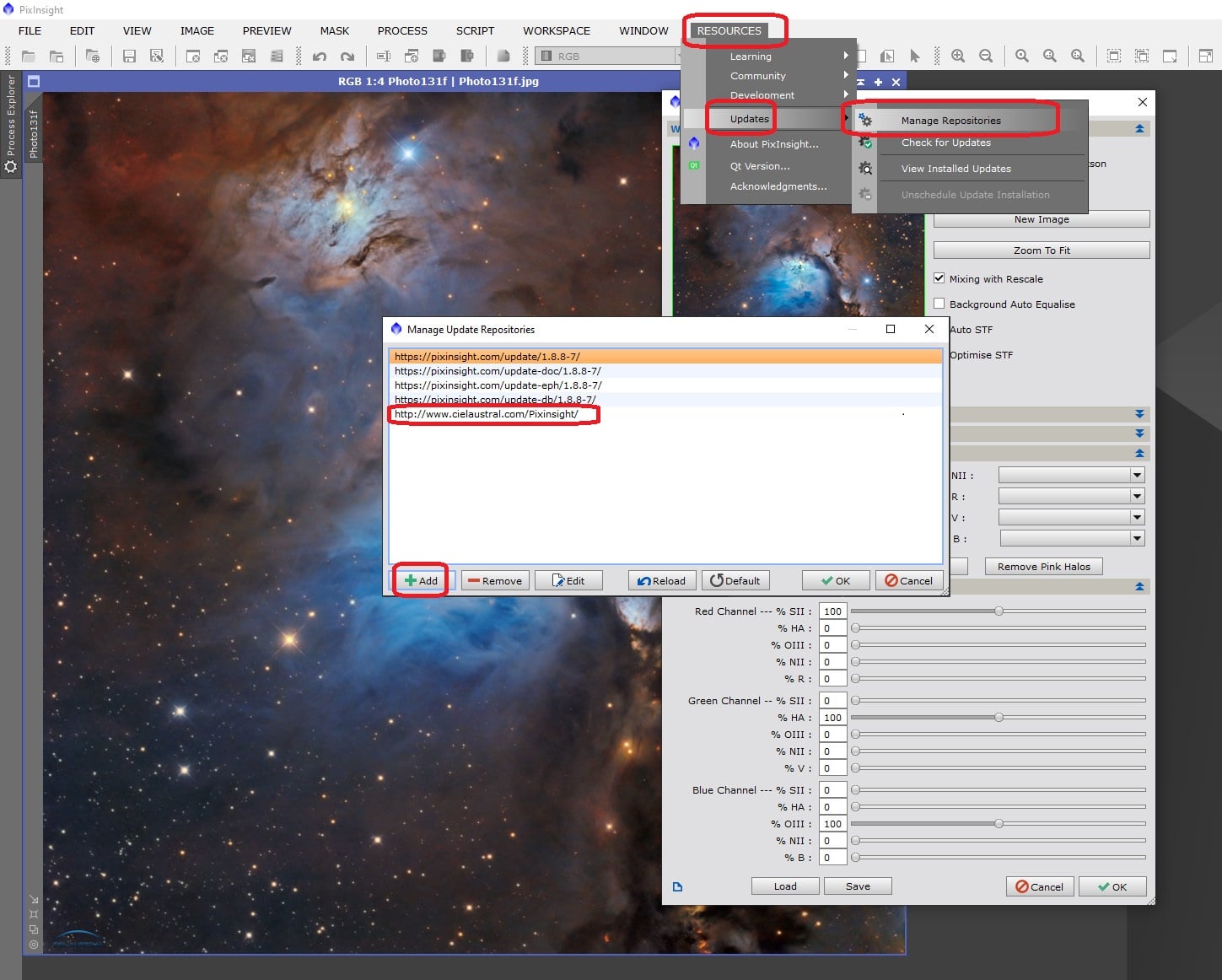The image size is (1222, 980).
Task: Open the FILE menu
Action: tap(30, 30)
